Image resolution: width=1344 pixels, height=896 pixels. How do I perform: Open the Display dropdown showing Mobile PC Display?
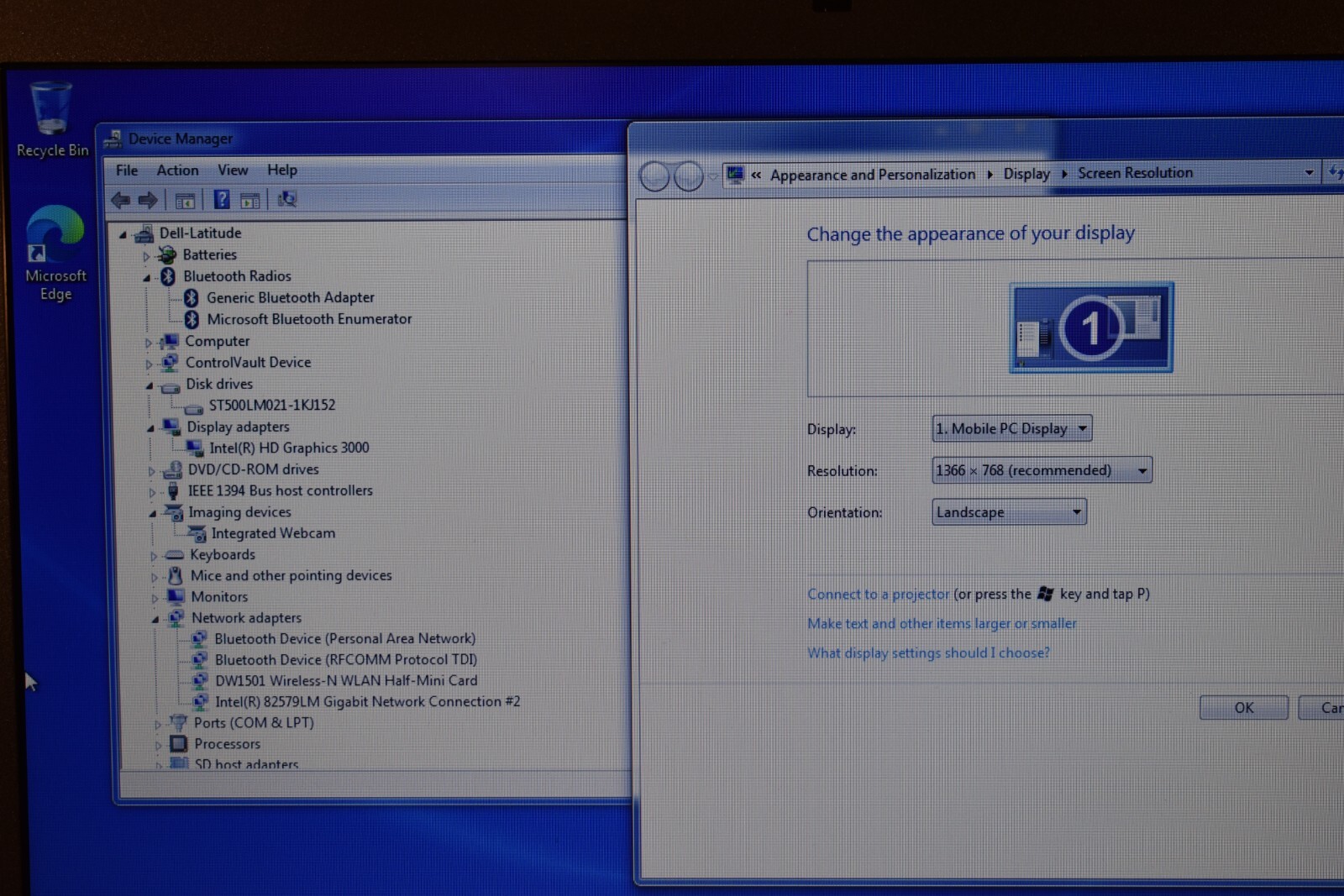[x=1012, y=429]
